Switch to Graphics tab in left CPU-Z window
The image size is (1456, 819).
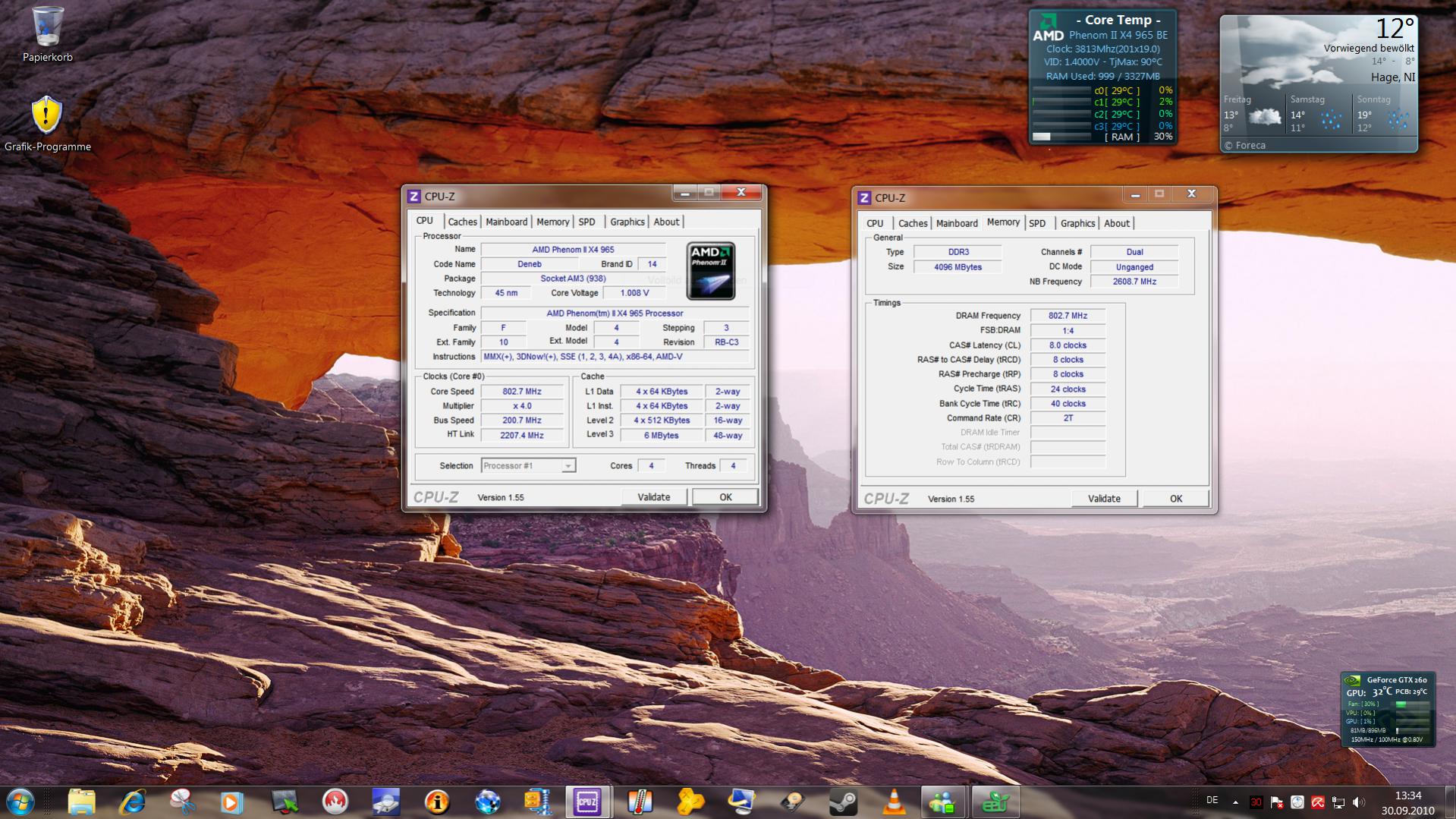pyautogui.click(x=627, y=222)
